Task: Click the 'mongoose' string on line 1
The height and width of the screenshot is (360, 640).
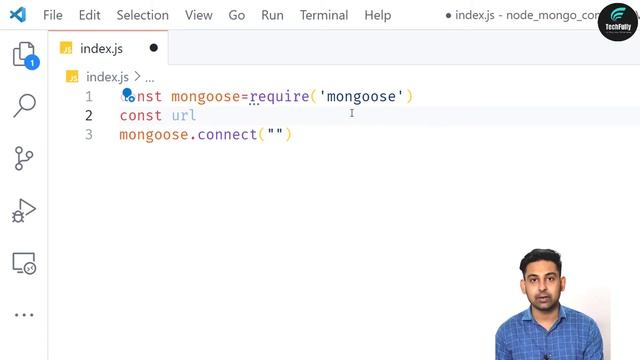Action: click(x=361, y=97)
